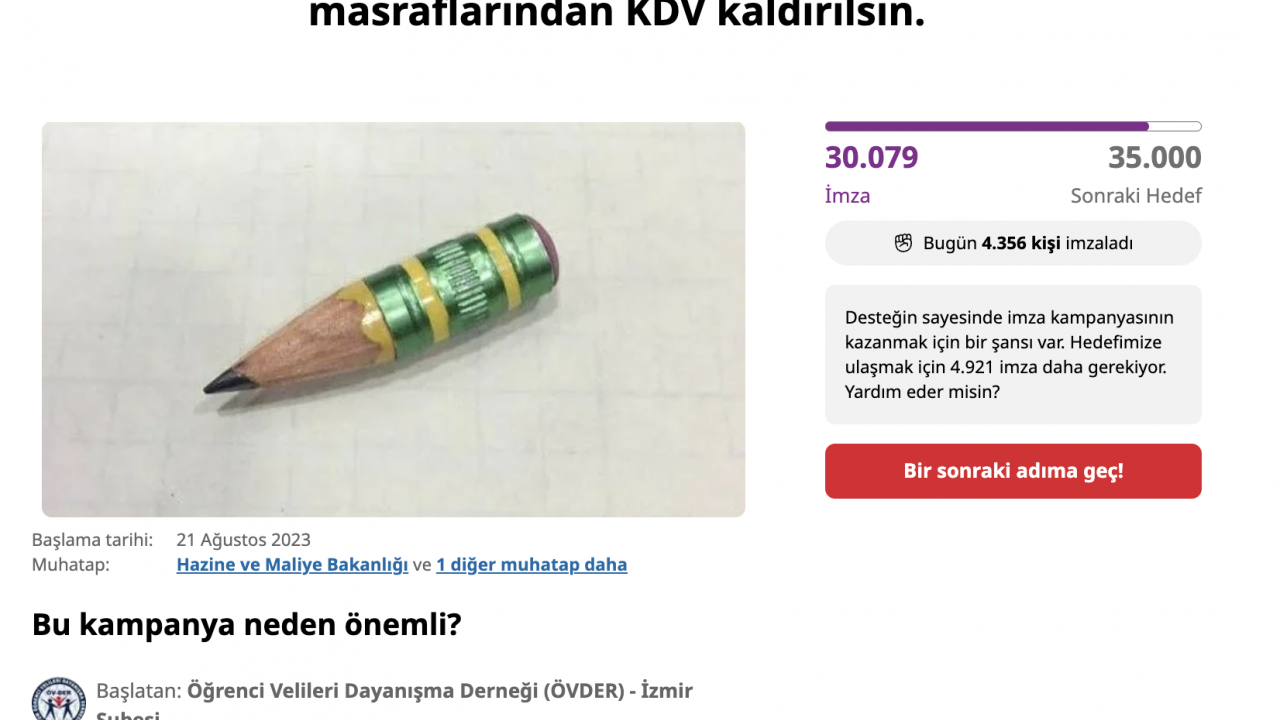Open the ÖVDER organization logo avatar

tap(58, 699)
